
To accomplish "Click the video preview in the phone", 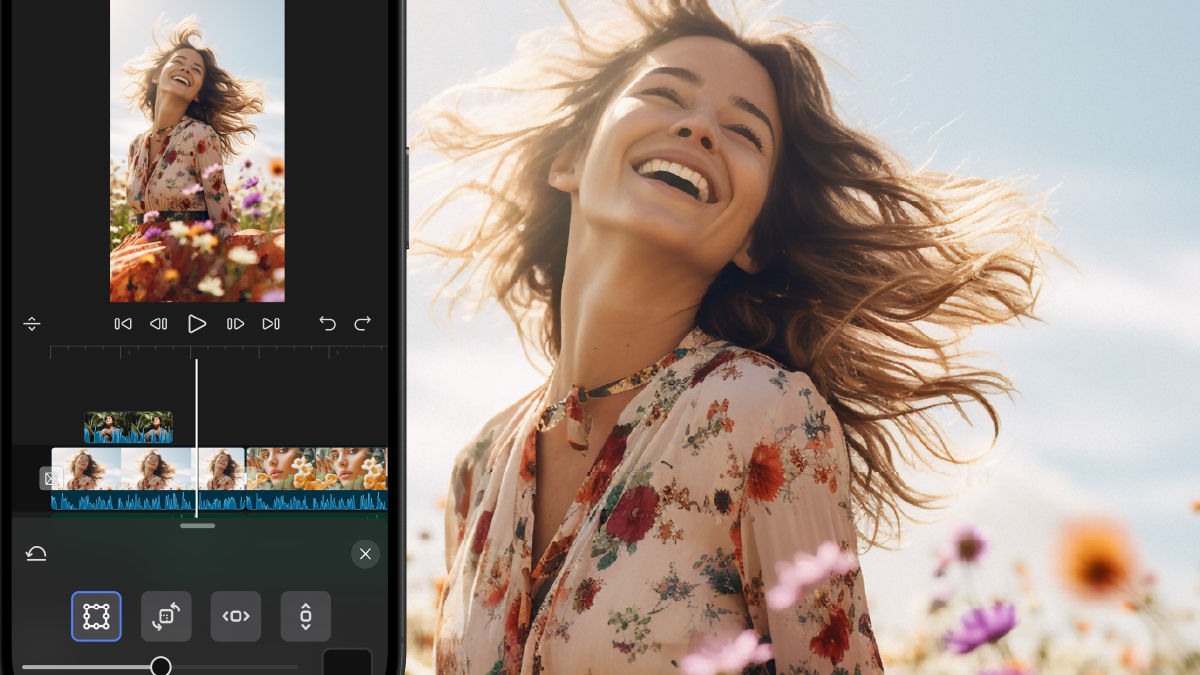I will pos(197,150).
